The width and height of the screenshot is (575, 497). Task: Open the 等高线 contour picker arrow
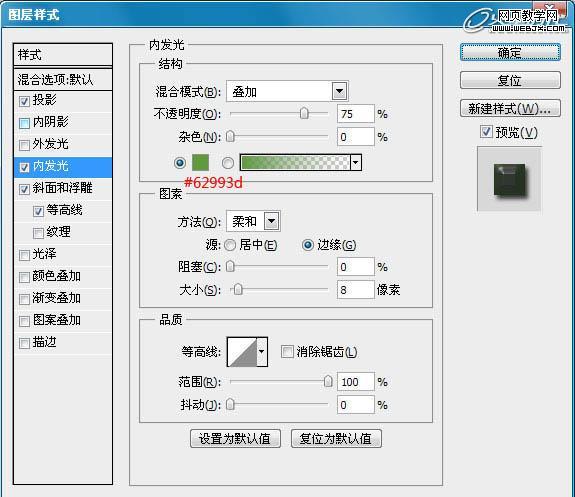coord(261,351)
